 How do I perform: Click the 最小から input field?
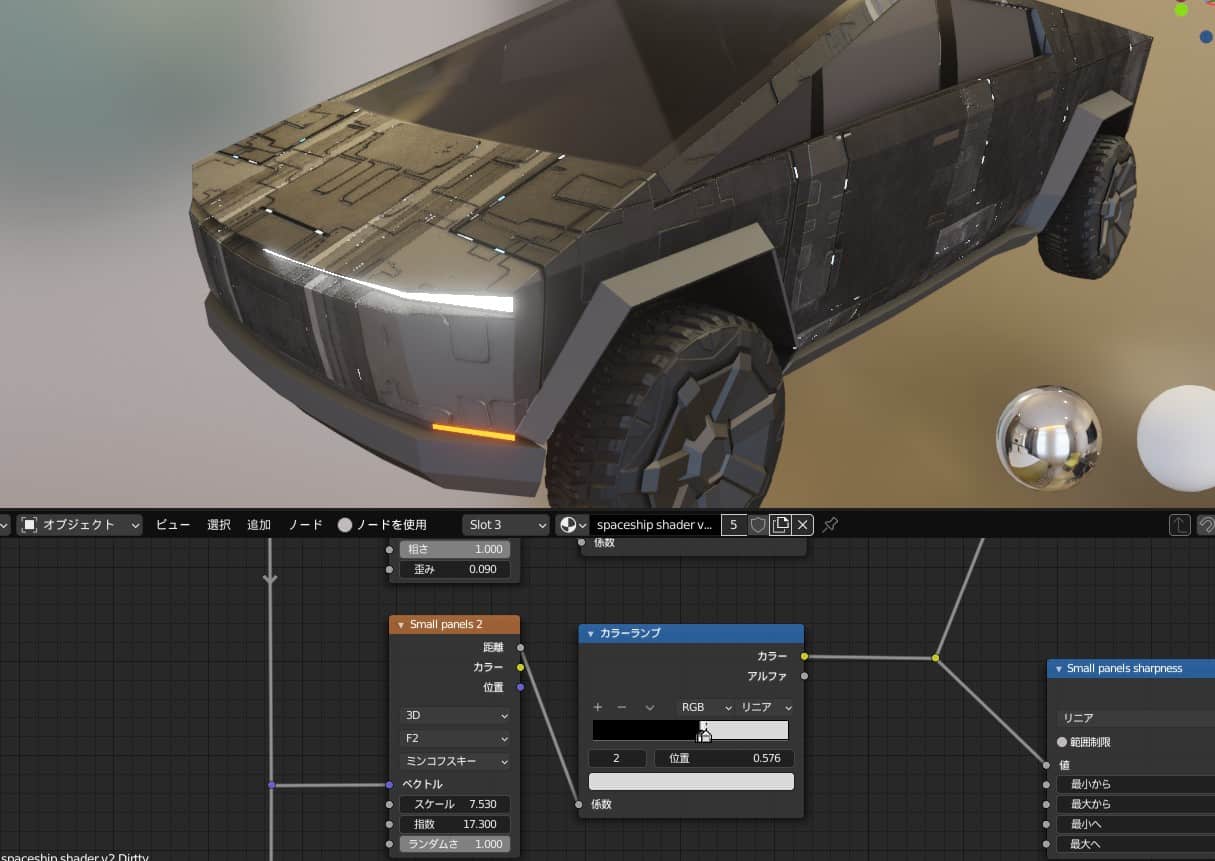click(x=1136, y=784)
